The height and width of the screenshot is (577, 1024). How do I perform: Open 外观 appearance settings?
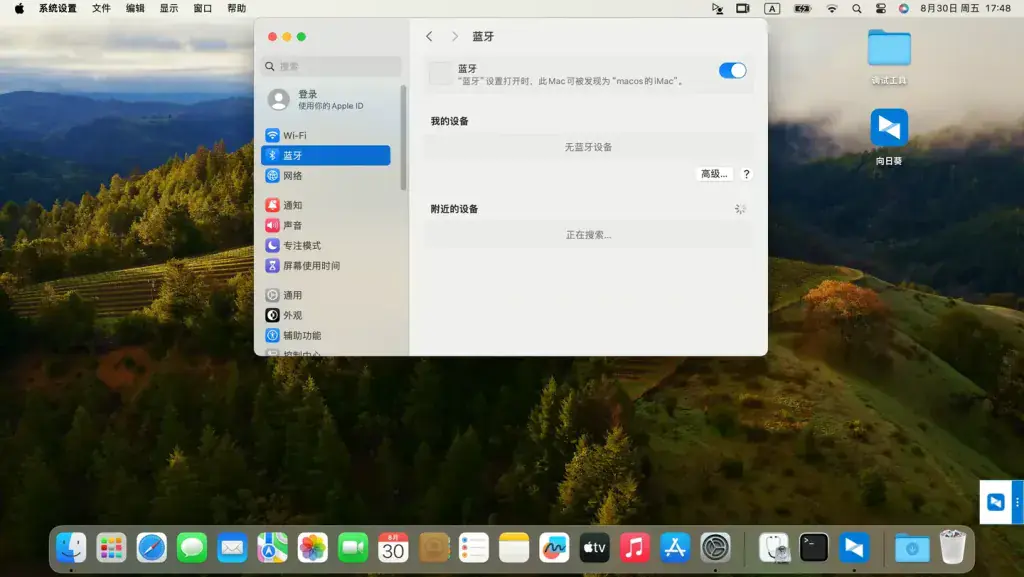click(326, 315)
